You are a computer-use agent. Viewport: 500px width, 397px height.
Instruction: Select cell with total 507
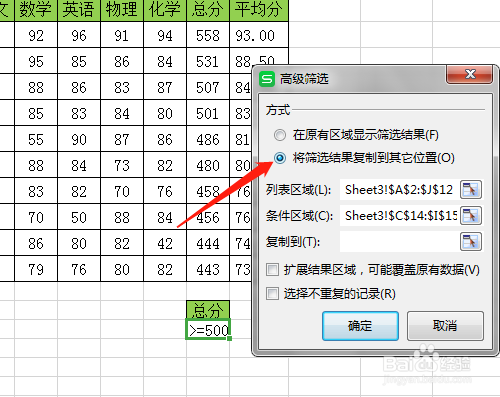pyautogui.click(x=208, y=87)
